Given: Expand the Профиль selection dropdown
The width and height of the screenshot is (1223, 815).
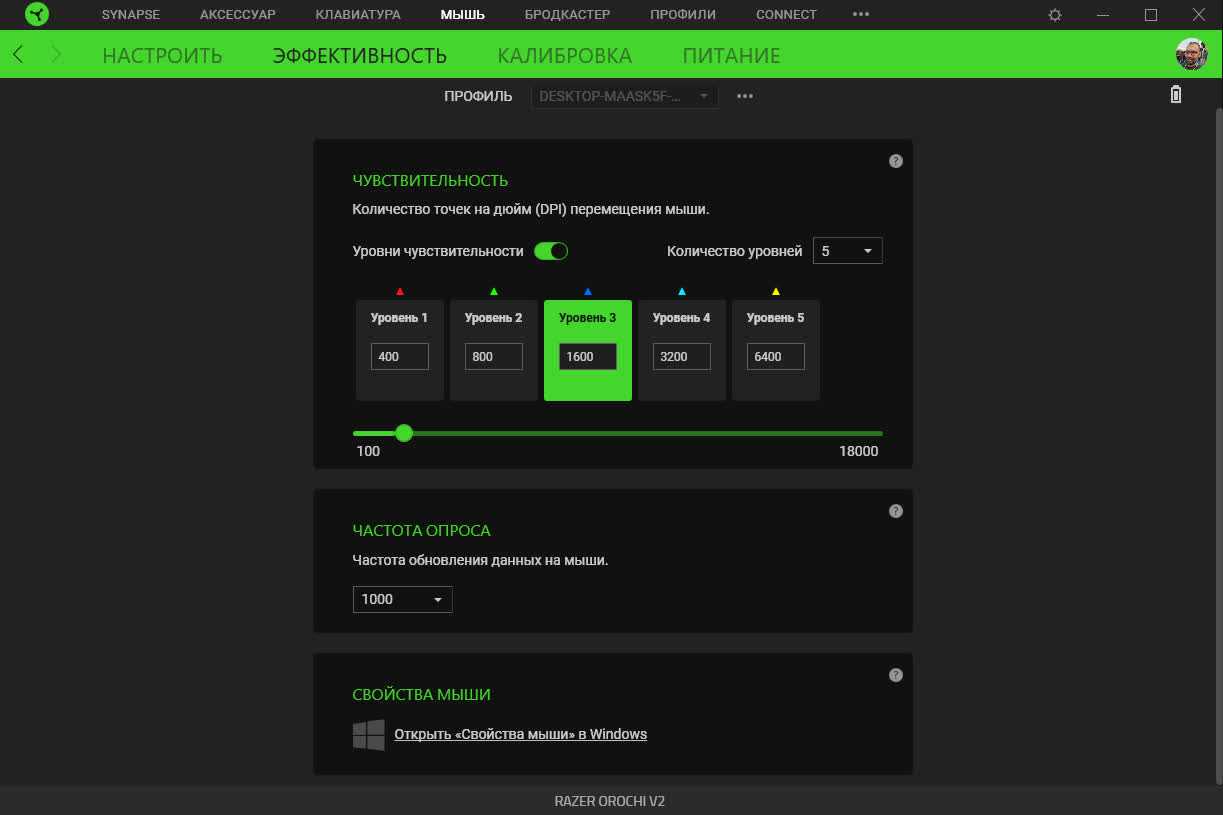Looking at the screenshot, I should point(624,96).
